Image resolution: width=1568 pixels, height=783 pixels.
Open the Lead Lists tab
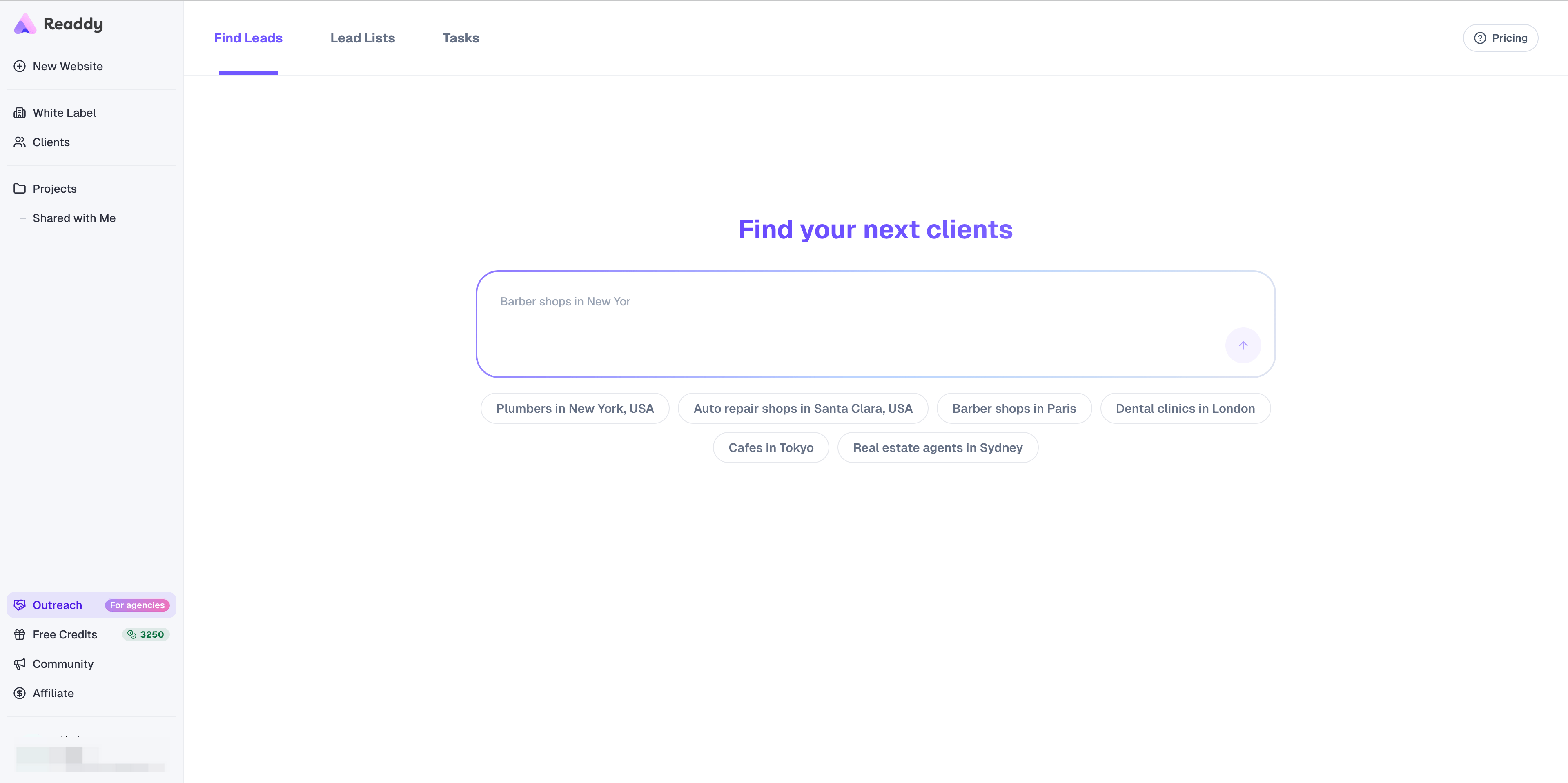(363, 38)
